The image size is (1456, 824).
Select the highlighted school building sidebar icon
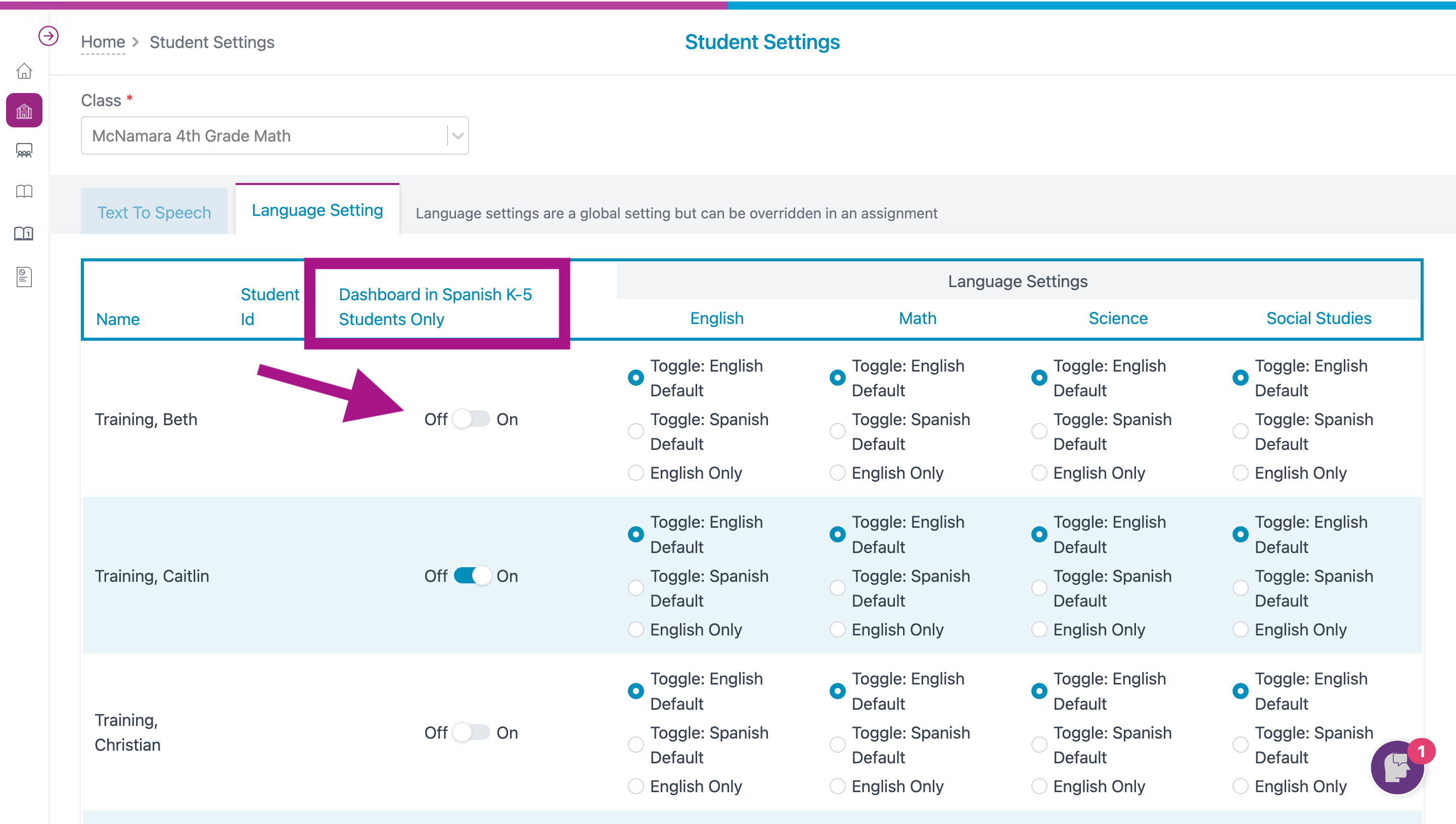click(x=24, y=110)
